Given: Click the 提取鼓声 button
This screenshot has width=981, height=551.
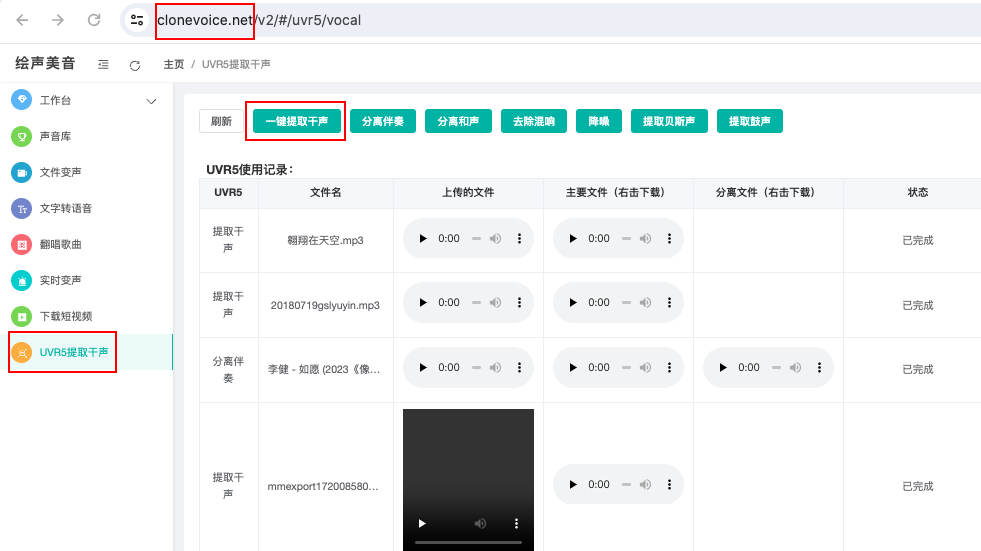Looking at the screenshot, I should 750,121.
